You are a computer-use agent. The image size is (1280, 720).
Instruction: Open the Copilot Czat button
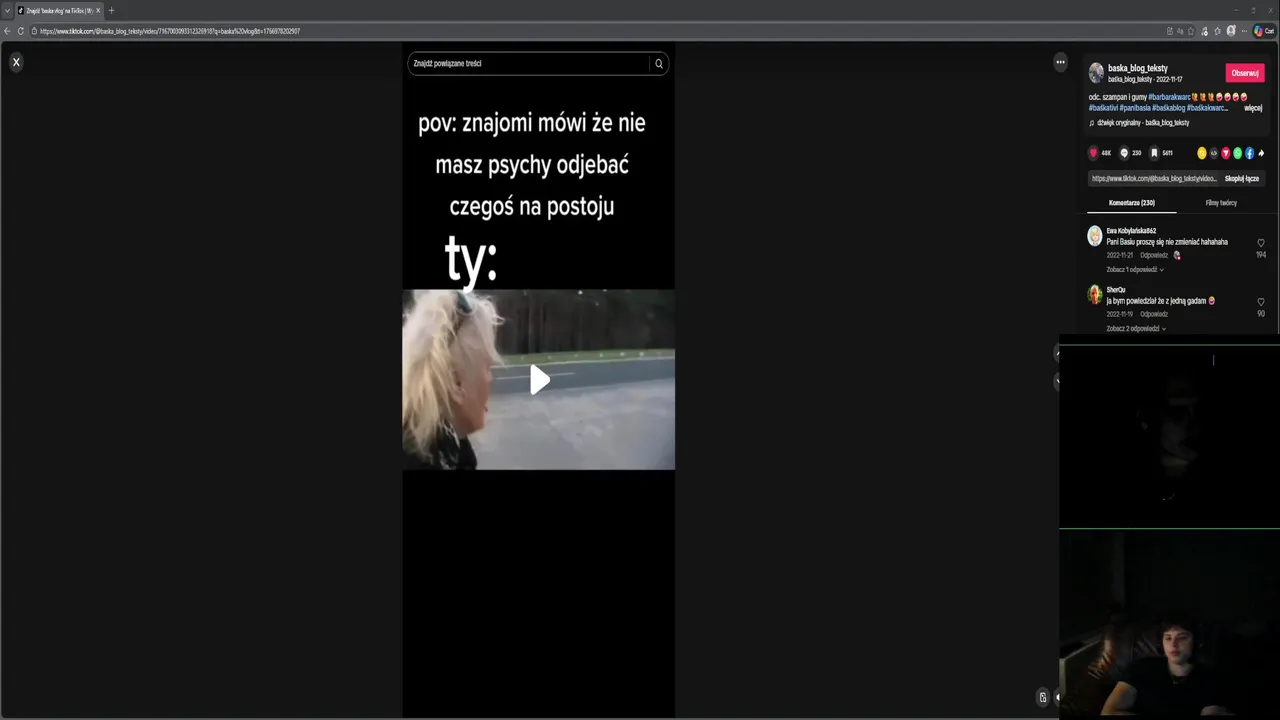coord(1264,31)
